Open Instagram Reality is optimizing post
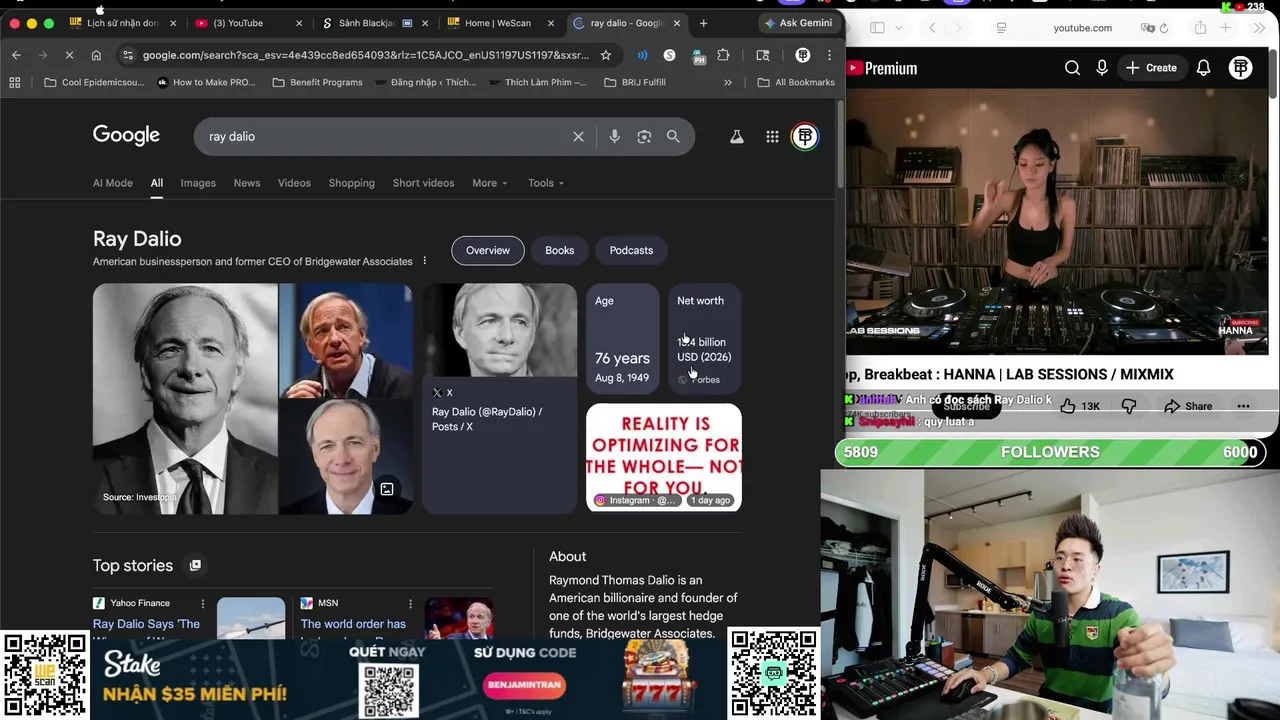Viewport: 1280px width, 720px height. [664, 457]
